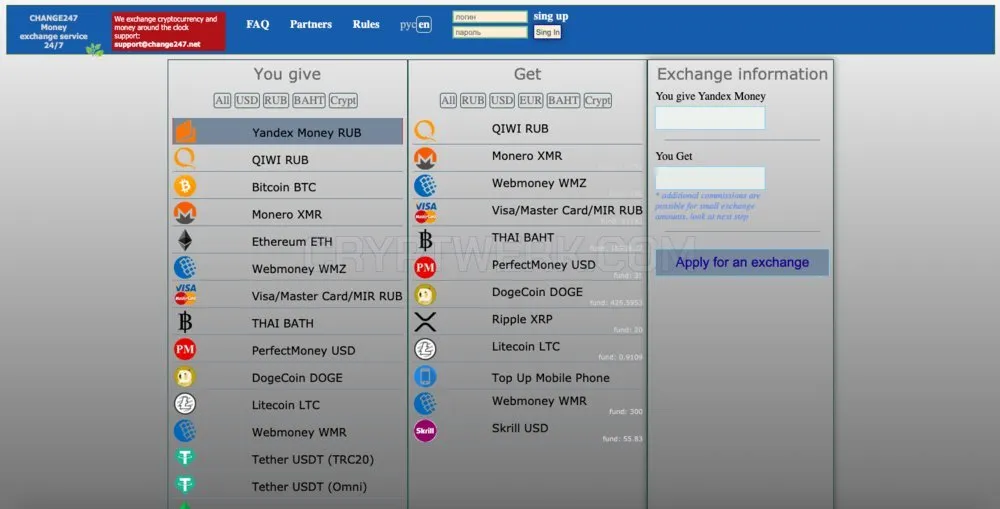Click QIWI icon in the Get list
This screenshot has height=509, width=1000.
pos(425,130)
